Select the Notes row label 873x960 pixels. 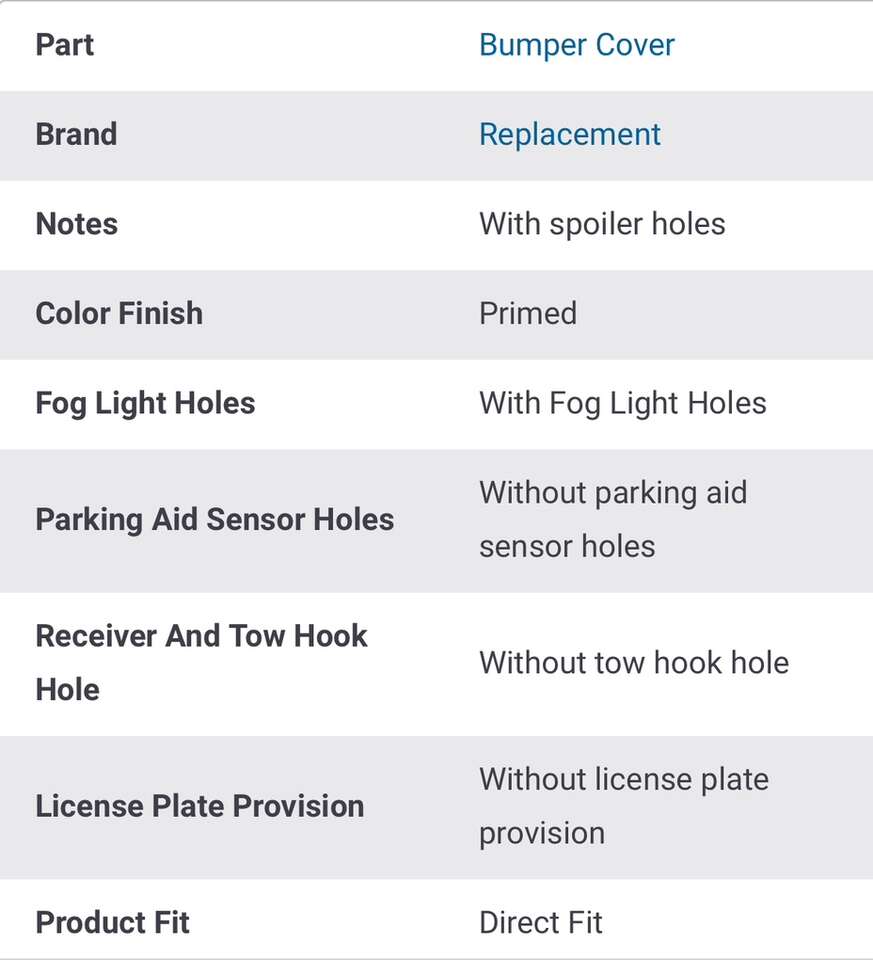[76, 224]
